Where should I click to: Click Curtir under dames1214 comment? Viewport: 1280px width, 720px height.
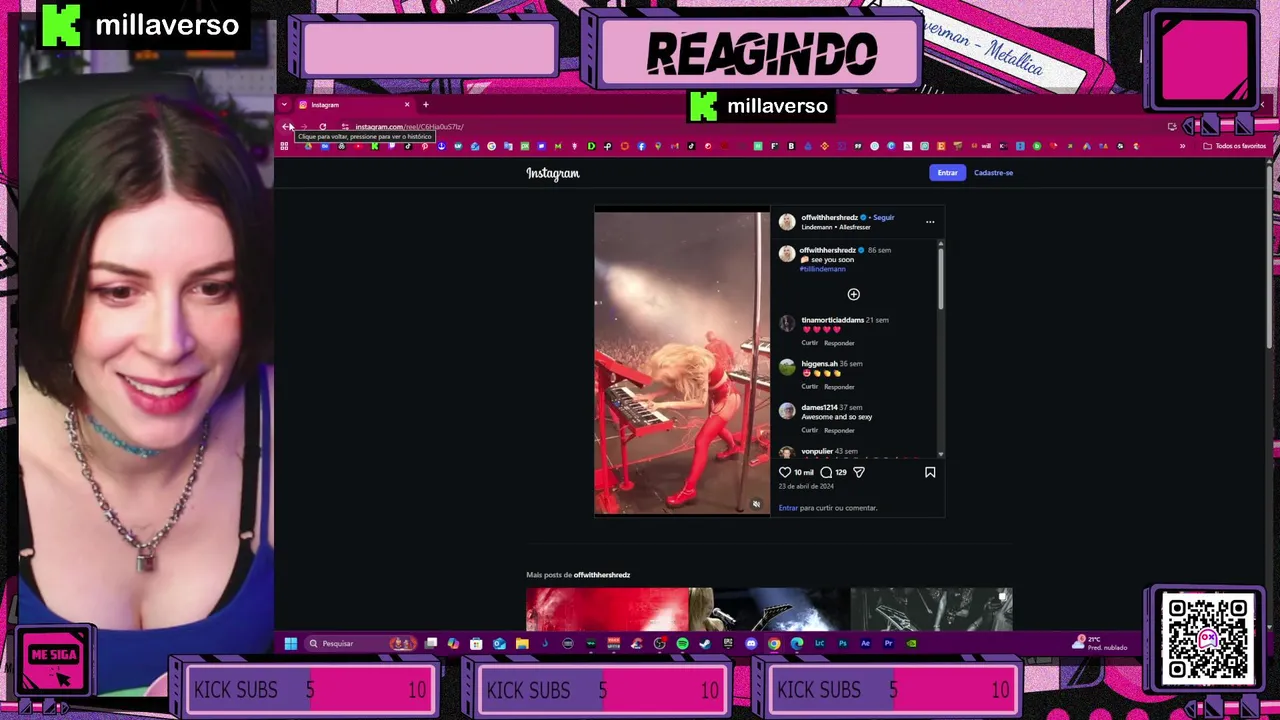coord(809,430)
